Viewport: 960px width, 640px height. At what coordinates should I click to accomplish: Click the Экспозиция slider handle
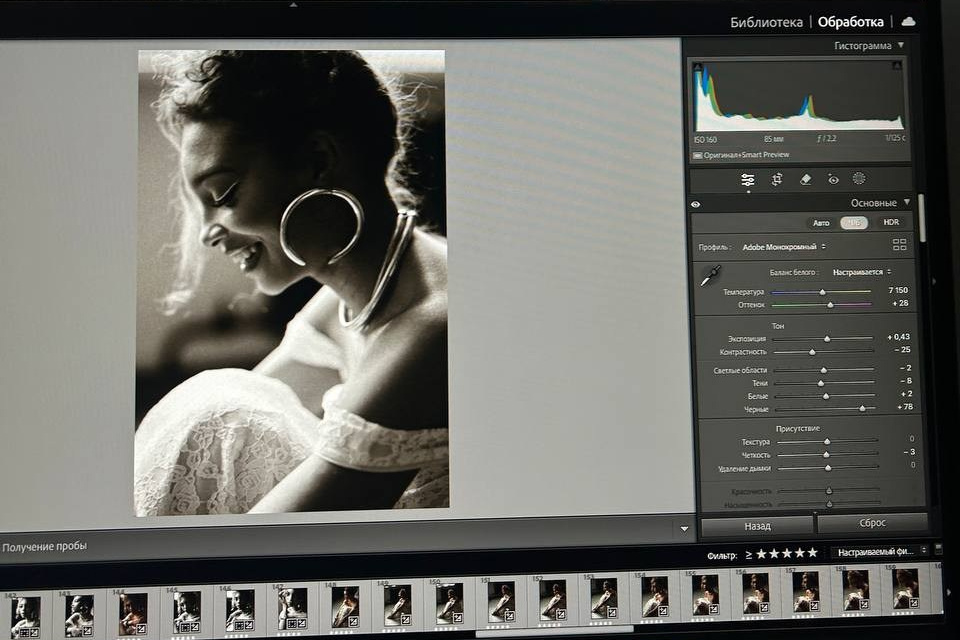[x=827, y=339]
